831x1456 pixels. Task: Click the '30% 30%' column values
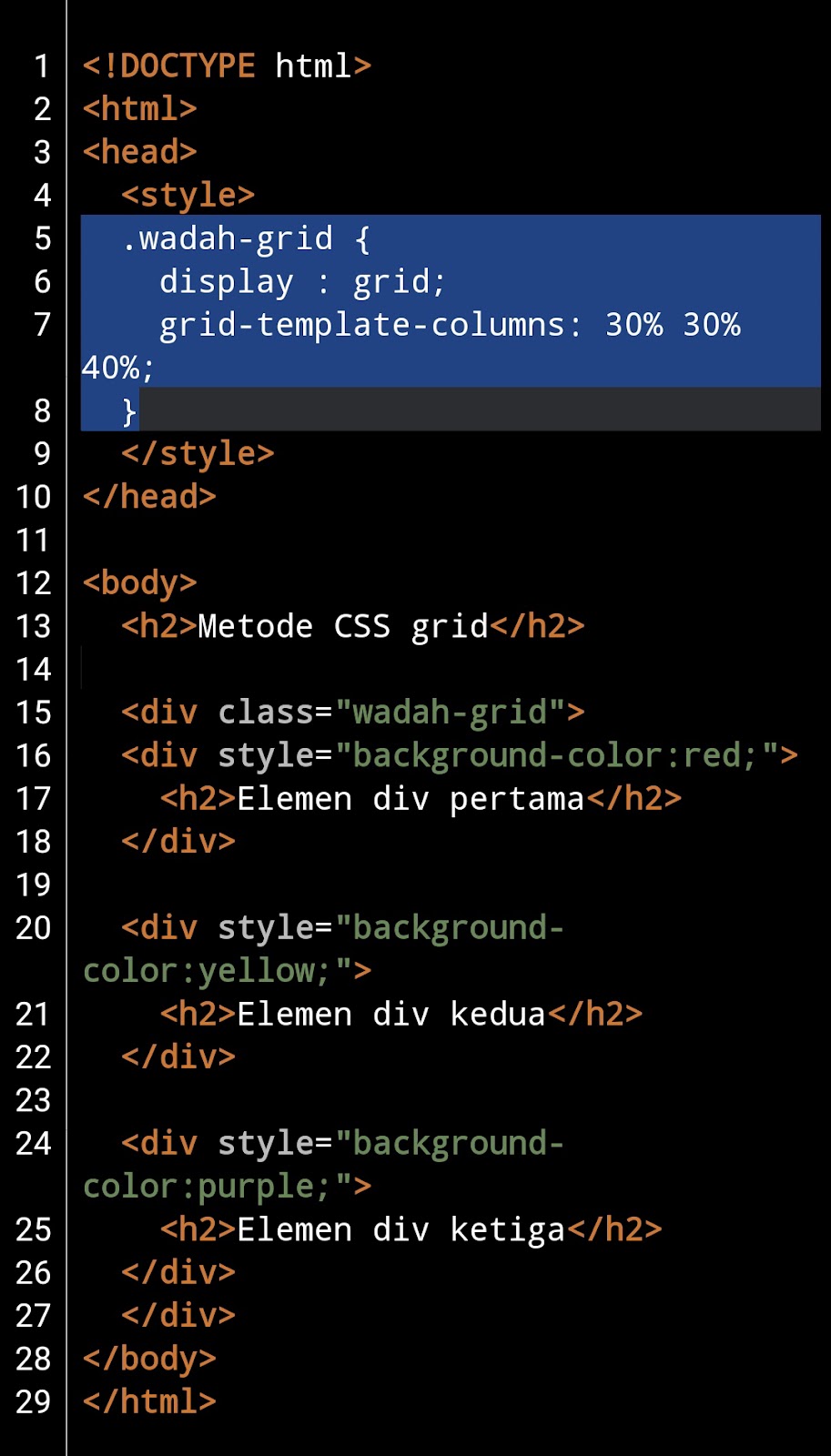[x=673, y=325]
